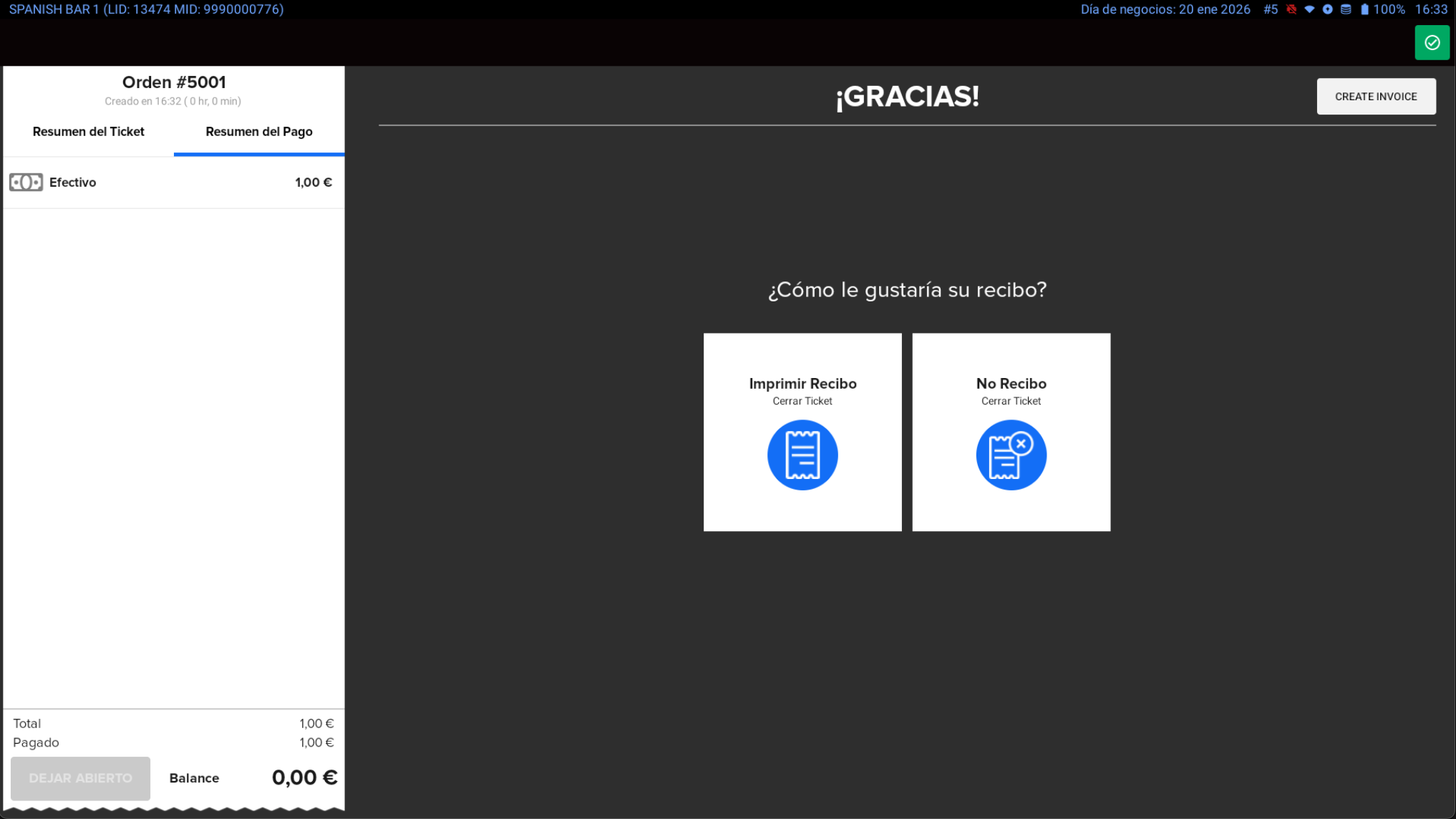This screenshot has height=819, width=1456.
Task: Tap the Imprimir Recibo receipt icon
Action: point(802,455)
